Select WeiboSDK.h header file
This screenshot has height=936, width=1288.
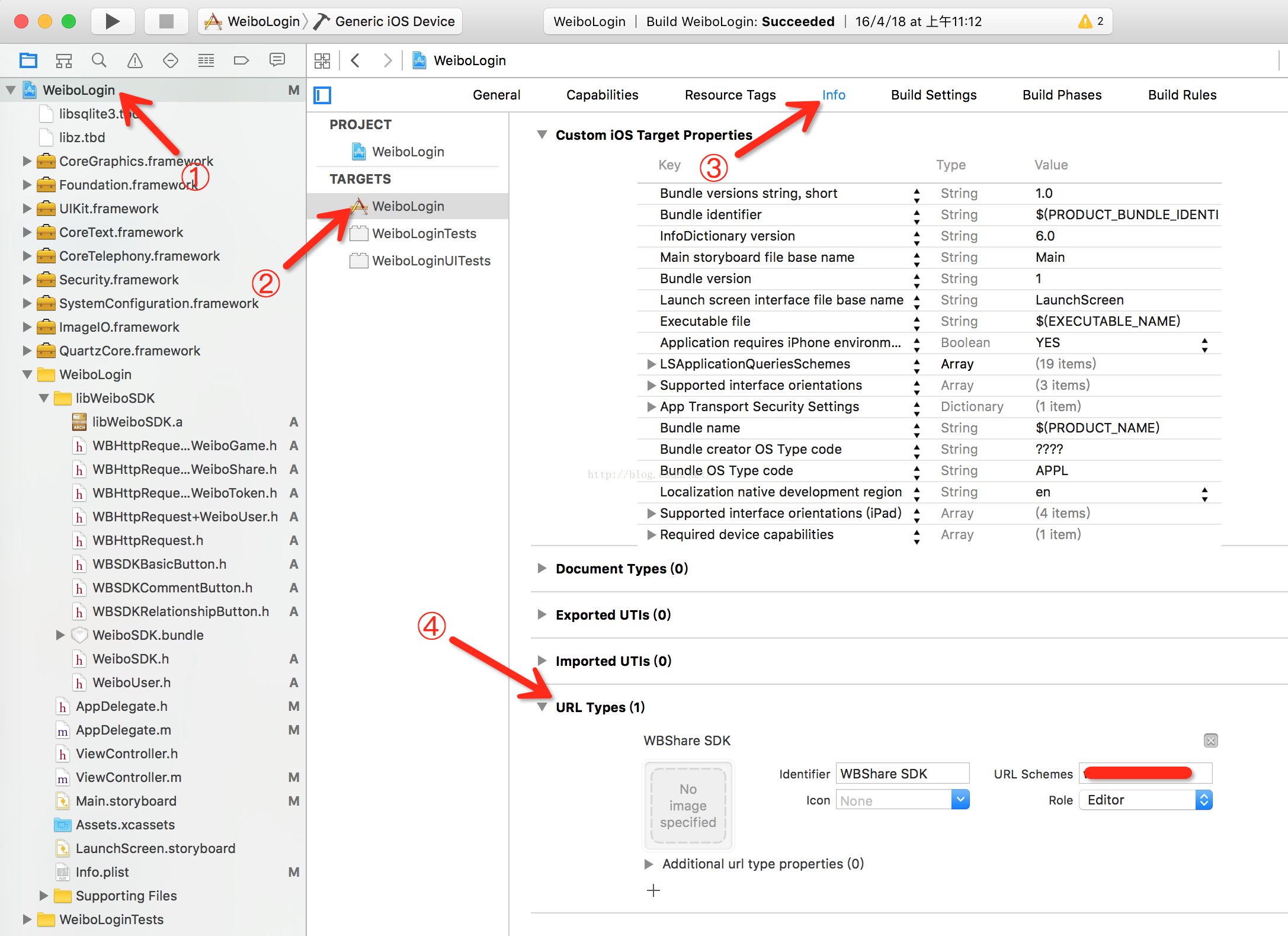(x=130, y=659)
